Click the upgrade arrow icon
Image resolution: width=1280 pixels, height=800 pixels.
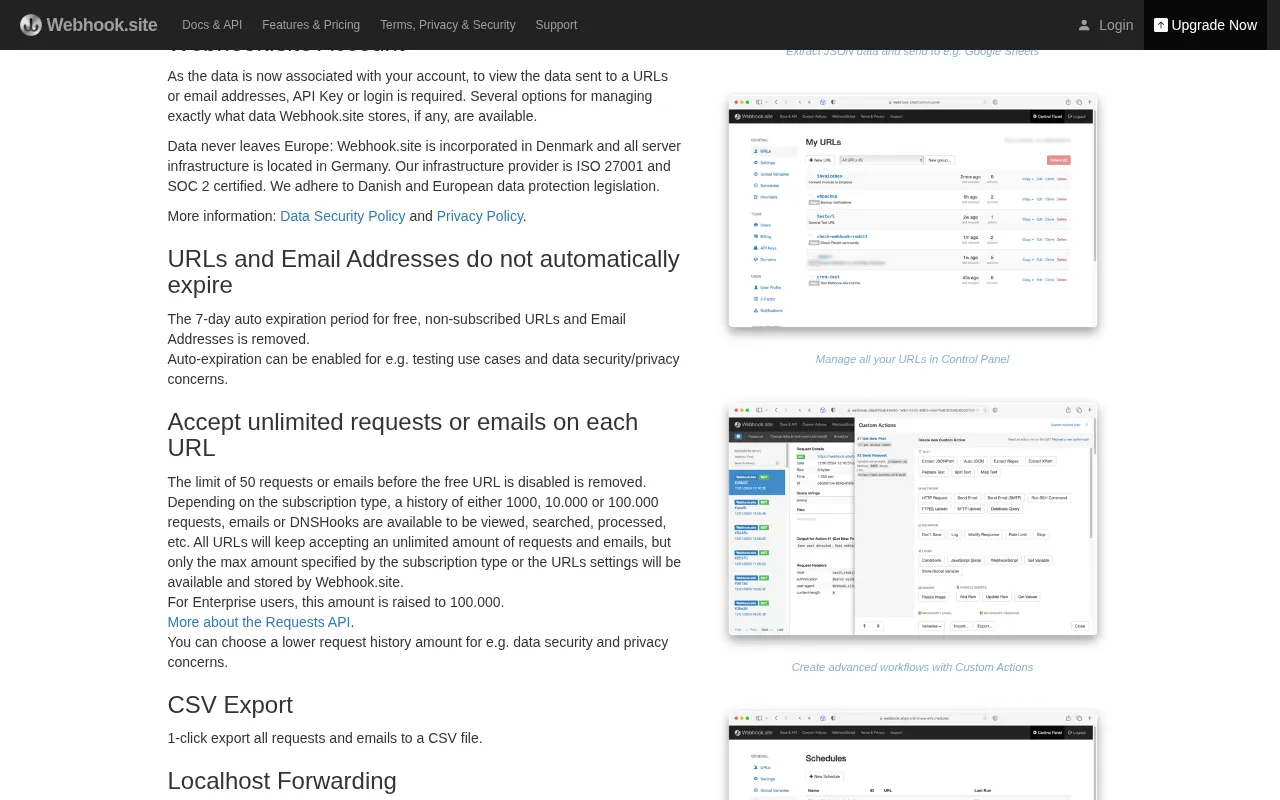(x=1160, y=25)
